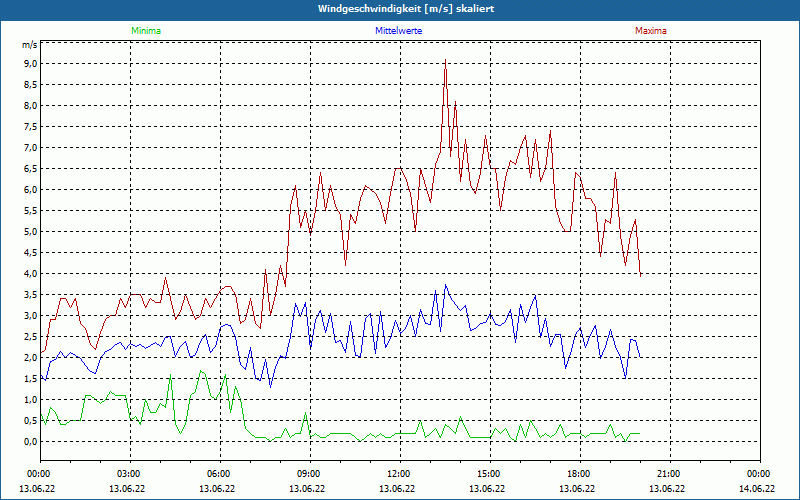Click the "5,0" y-axis value
The image size is (800, 500).
[31, 232]
